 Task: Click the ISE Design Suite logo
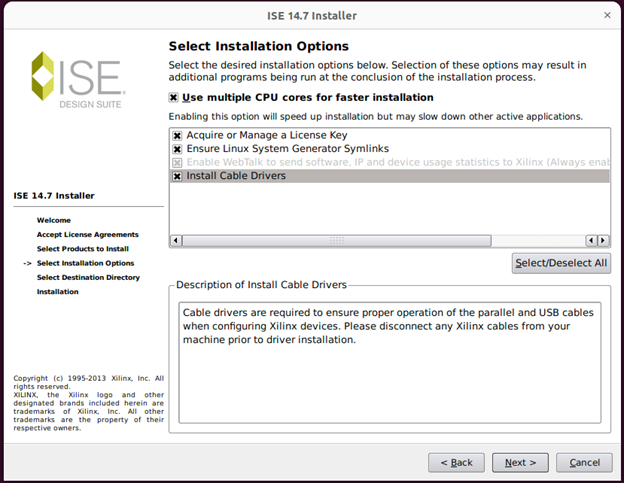click(78, 80)
